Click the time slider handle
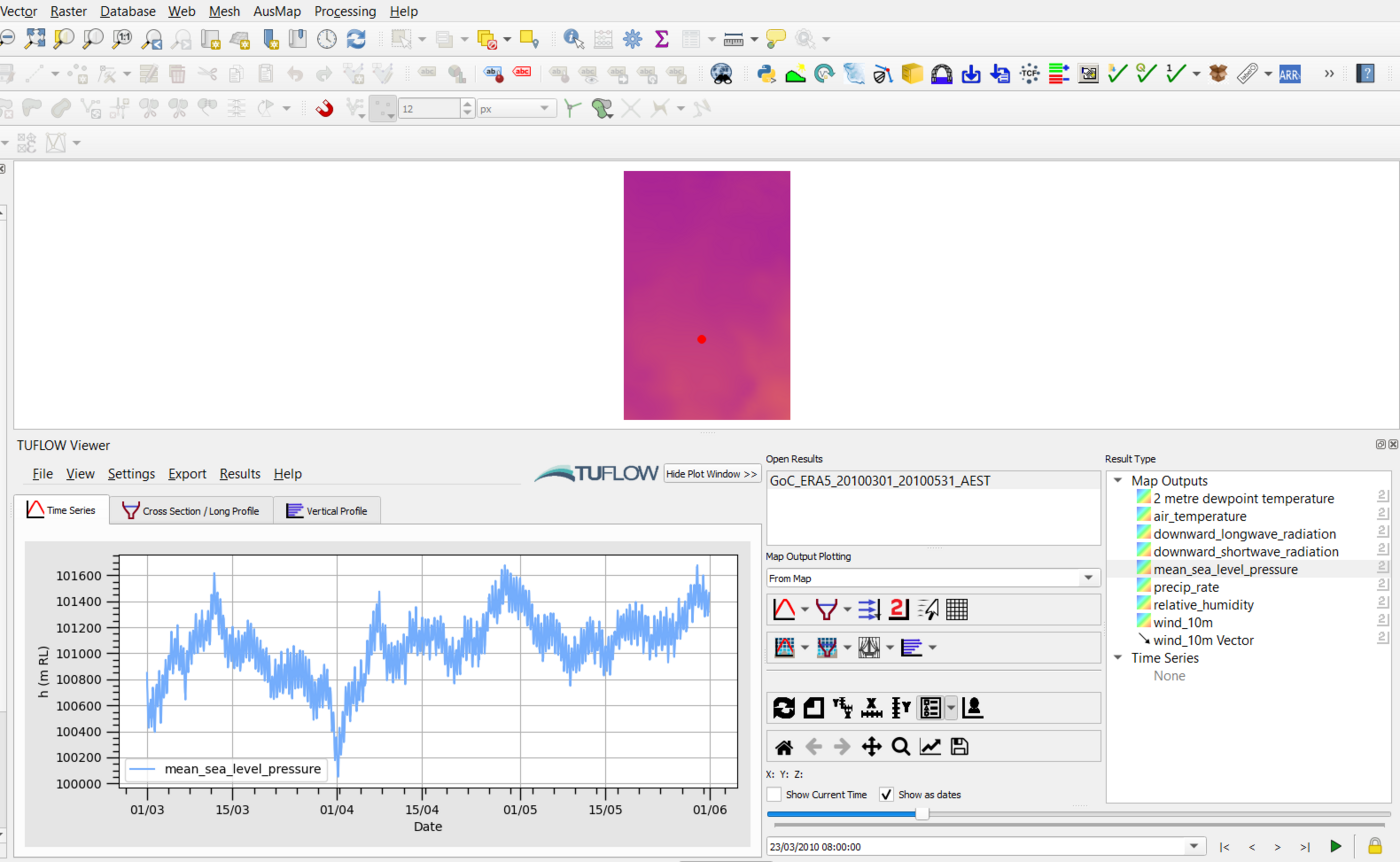This screenshot has width=1400, height=862. [922, 814]
